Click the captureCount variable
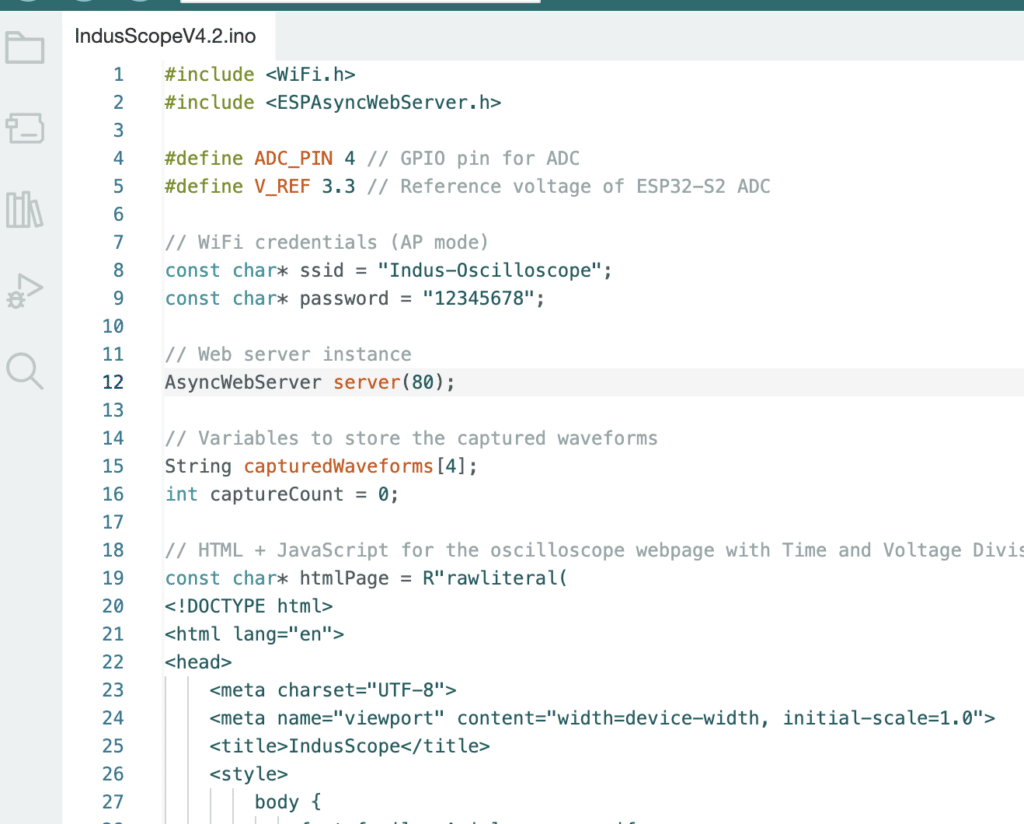The height and width of the screenshot is (824, 1024). [x=276, y=494]
